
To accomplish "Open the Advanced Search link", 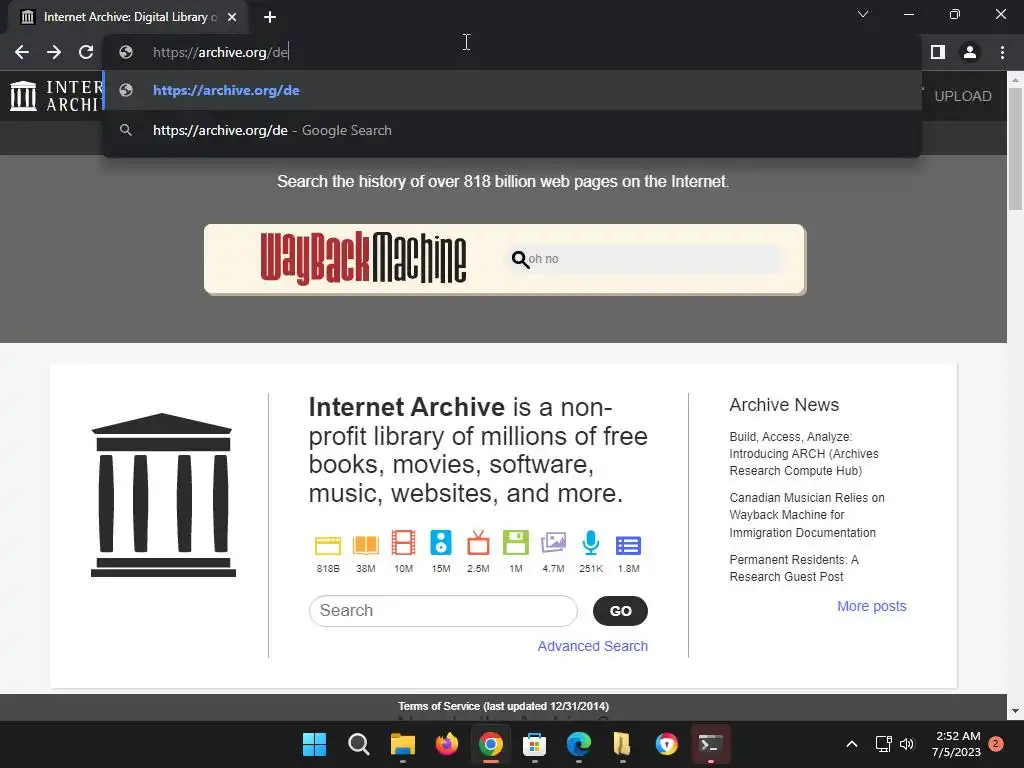I will pyautogui.click(x=592, y=646).
